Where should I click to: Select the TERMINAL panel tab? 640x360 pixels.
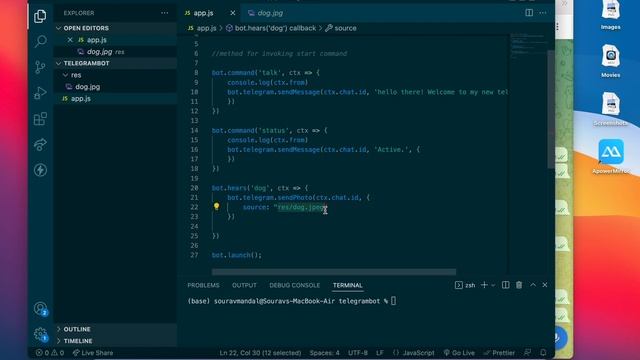[x=347, y=285]
